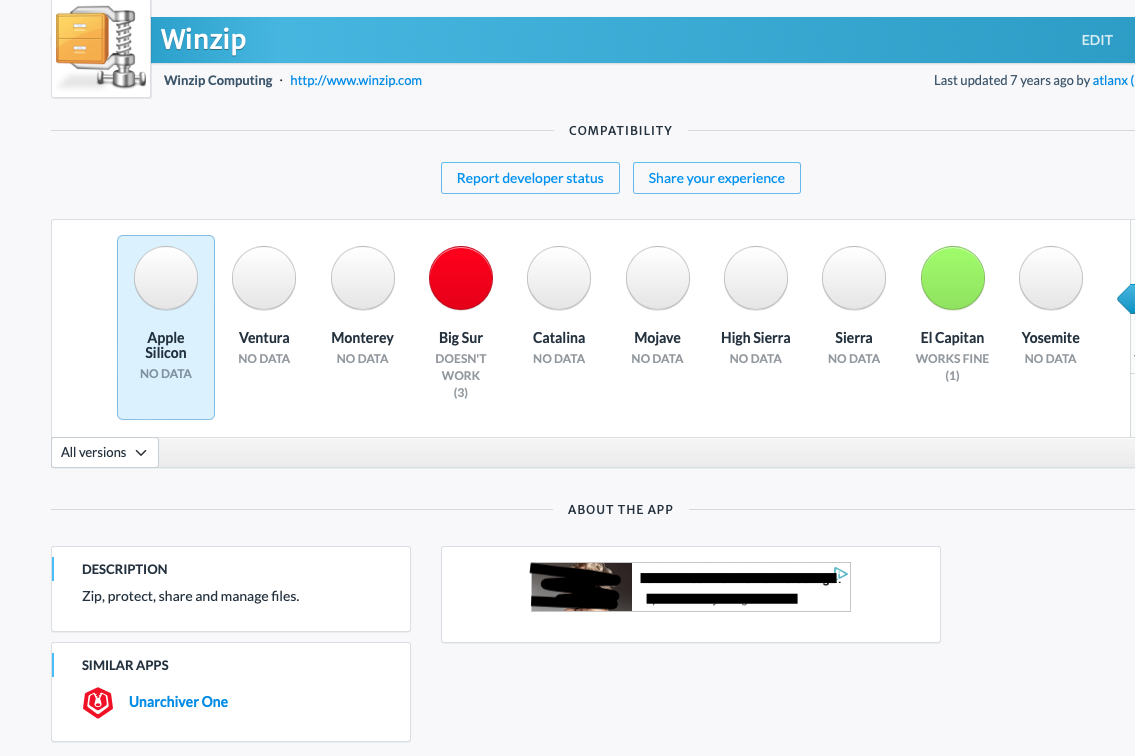Click 'Last updated 7 years ago' text
The height and width of the screenshot is (756, 1135).
1003,80
